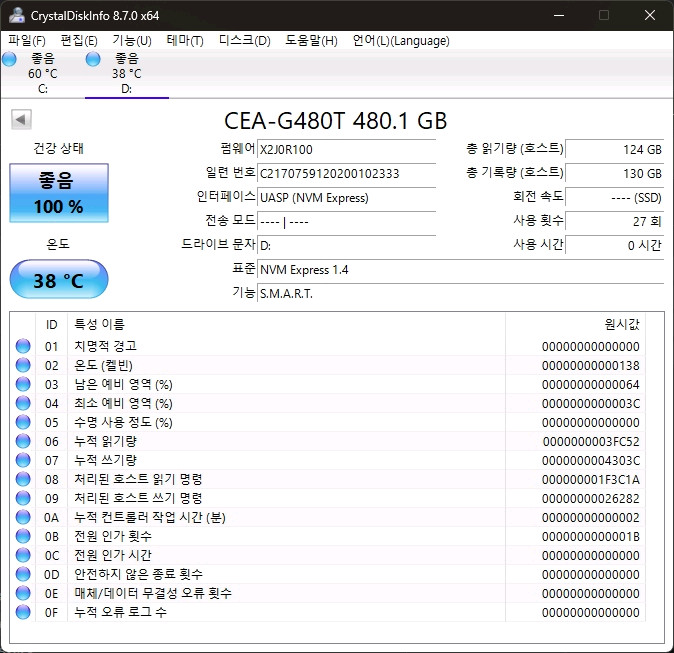Open the 파일(F) menu

coord(27,41)
